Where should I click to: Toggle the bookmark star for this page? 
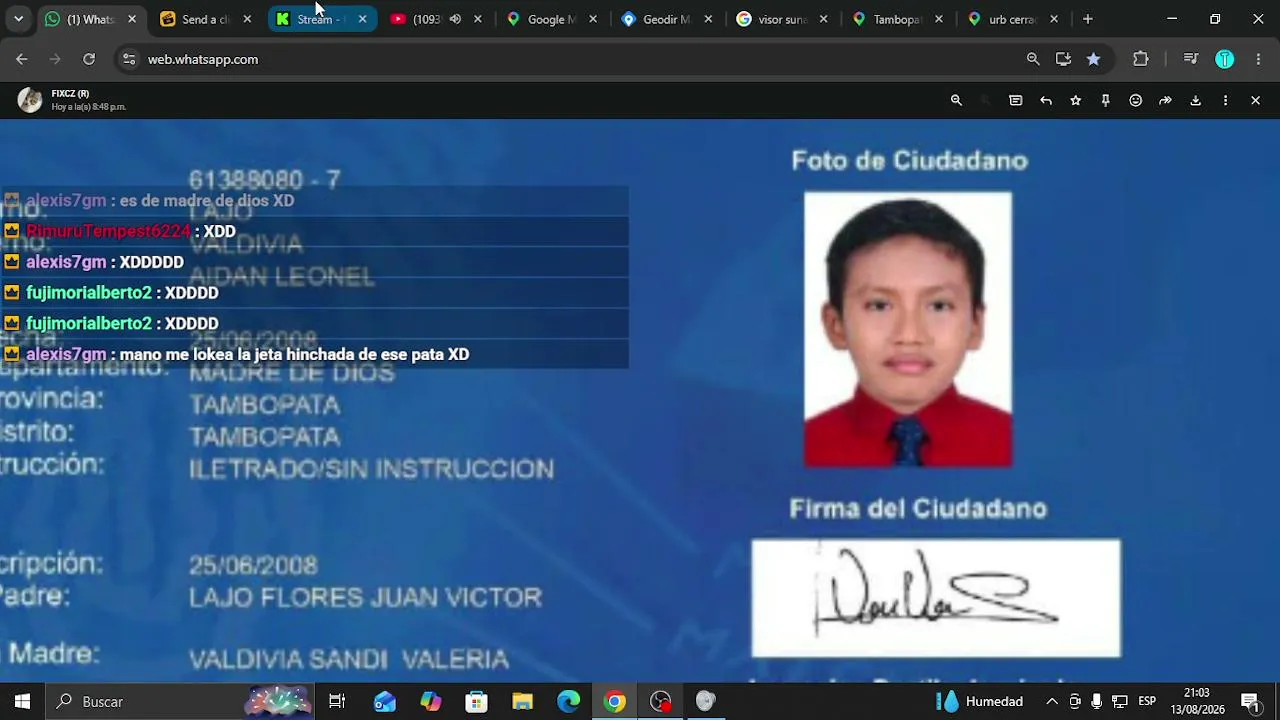[x=1093, y=59]
